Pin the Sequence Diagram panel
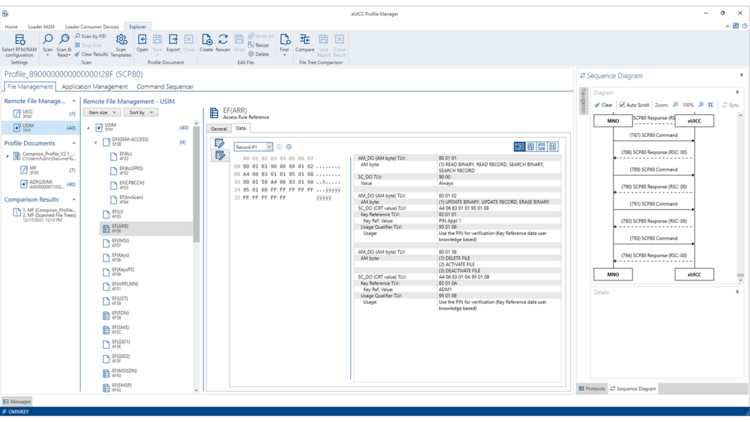Image resolution: width=750 pixels, height=422 pixels. pos(741,75)
